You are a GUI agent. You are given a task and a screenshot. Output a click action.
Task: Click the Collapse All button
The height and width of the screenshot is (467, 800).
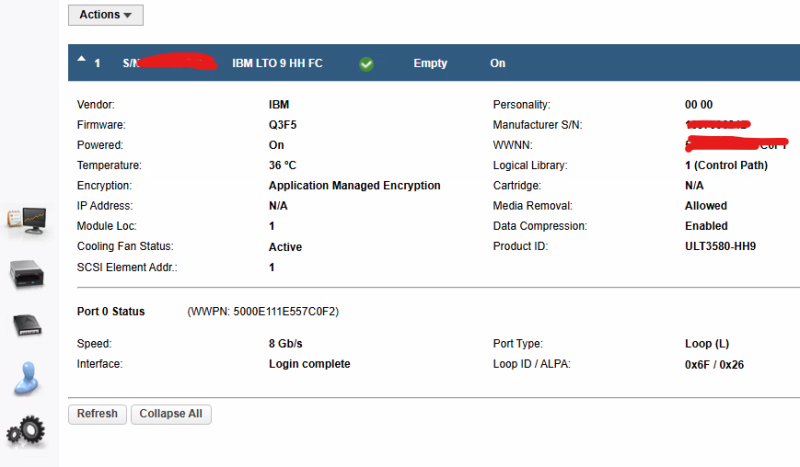(171, 414)
